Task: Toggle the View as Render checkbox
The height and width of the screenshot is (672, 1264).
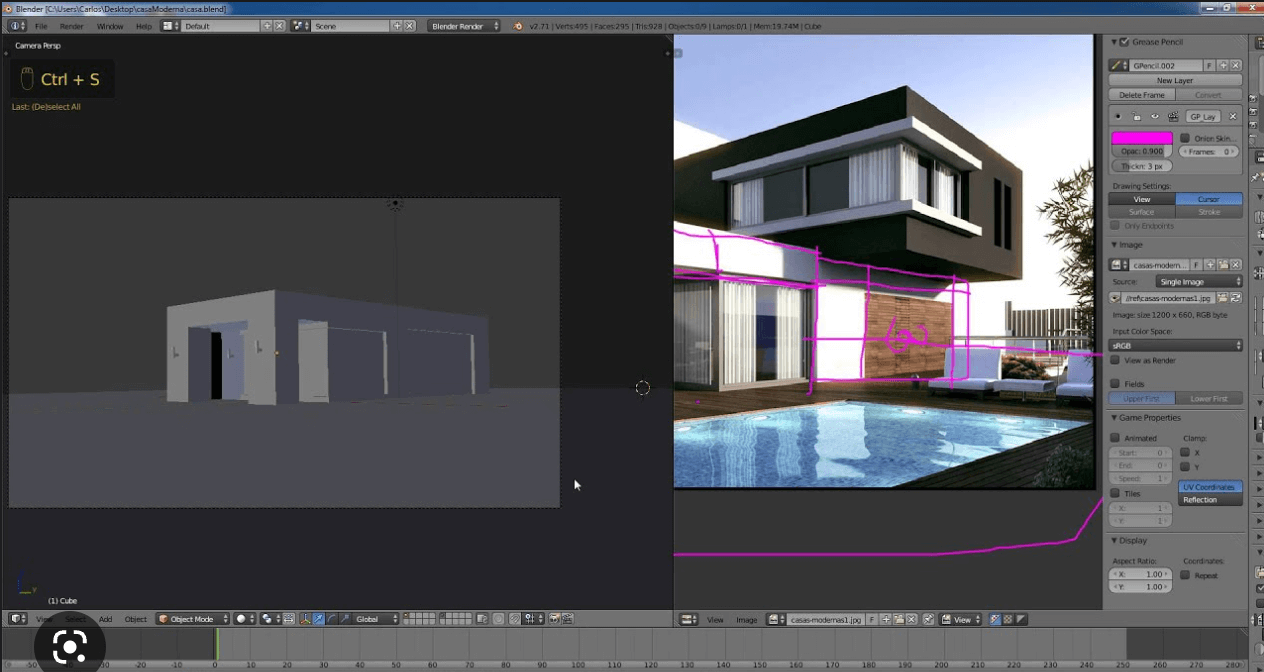Action: (1115, 360)
